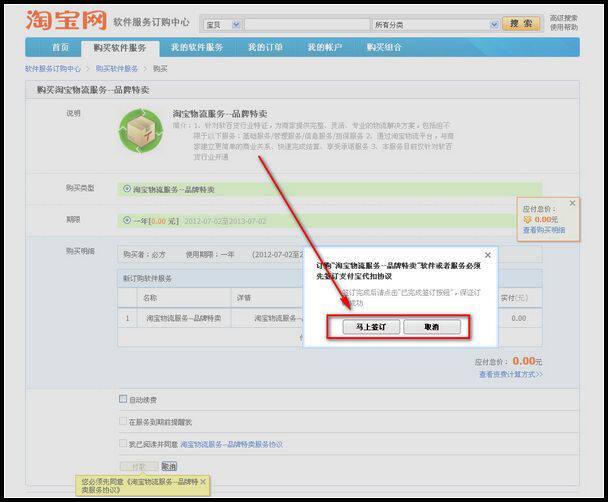608x502 pixels.
Task: Click the 软件服务订购中心 title text
Action: (152, 22)
